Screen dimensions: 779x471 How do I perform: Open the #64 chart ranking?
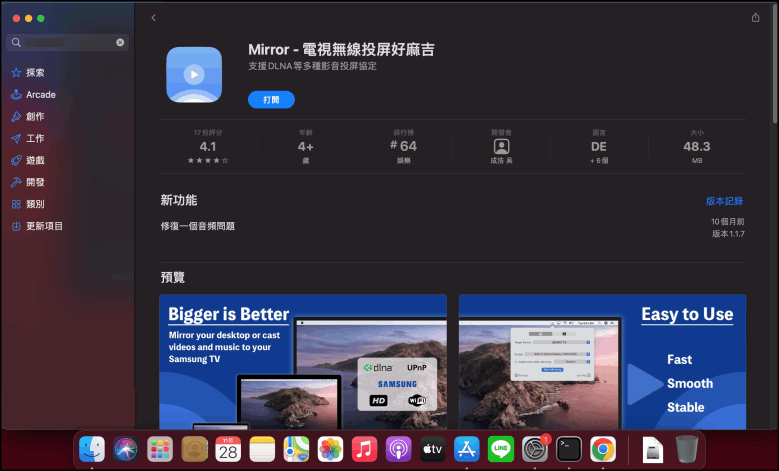pos(403,147)
